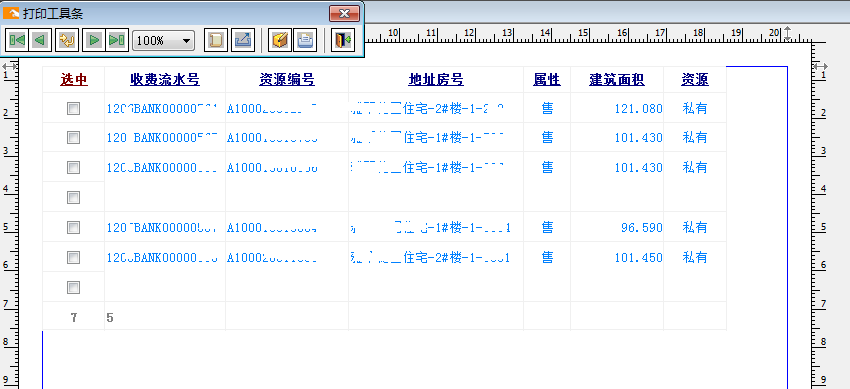The width and height of the screenshot is (850, 389).
Task: Click the export icon with blue arrow
Action: [243, 40]
